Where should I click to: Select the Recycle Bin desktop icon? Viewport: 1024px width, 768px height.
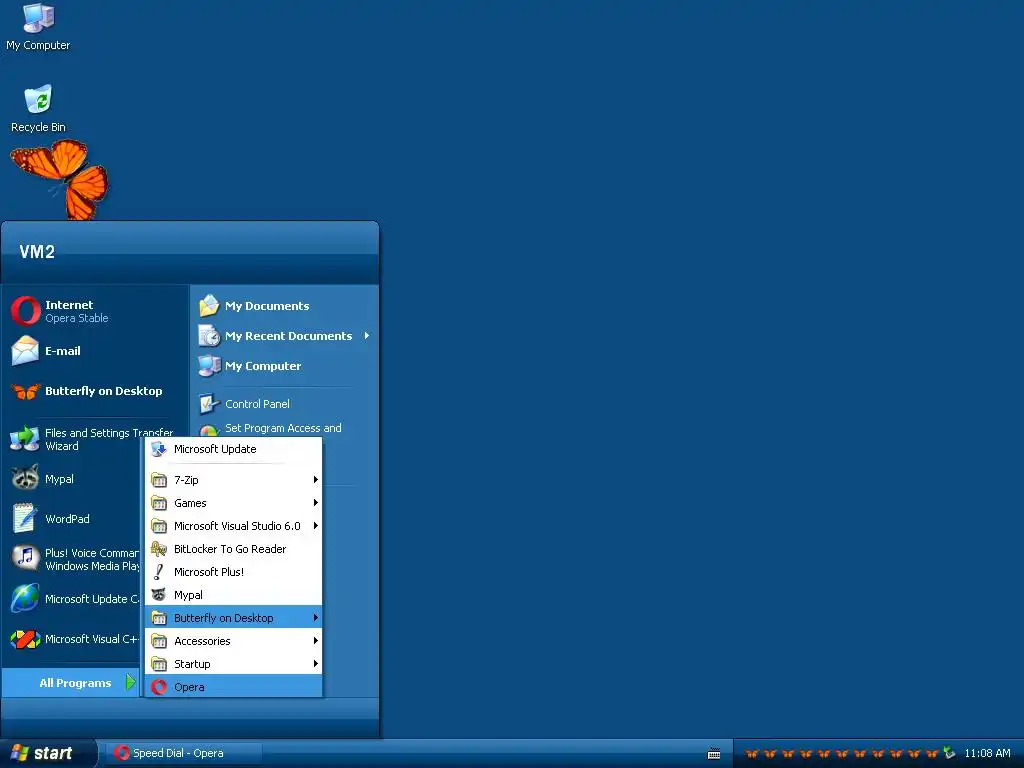click(38, 108)
